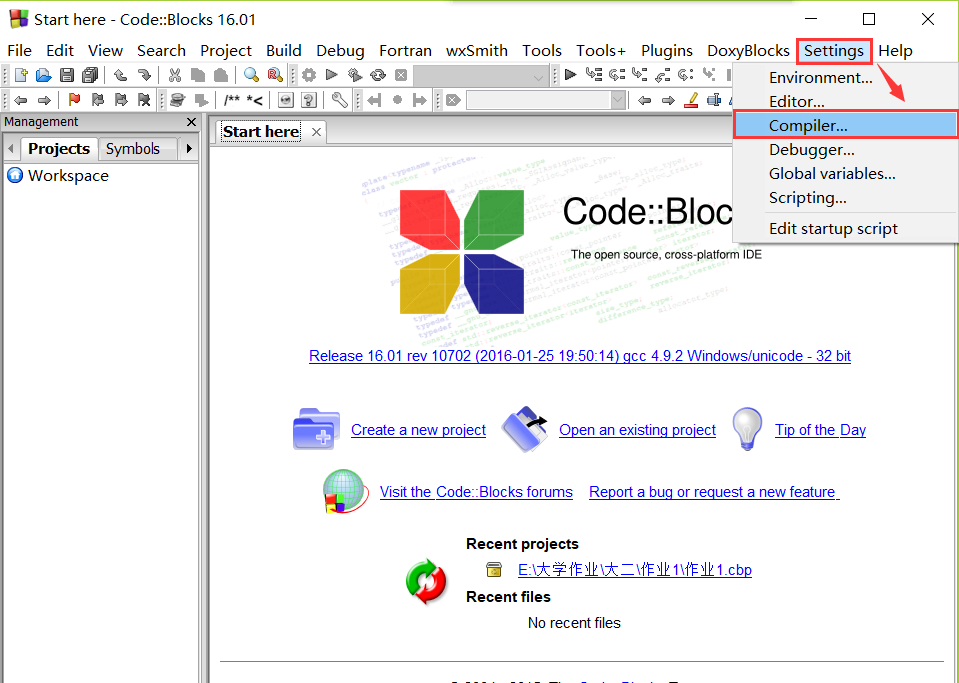Click the Redo arrow icon
959x683 pixels.
(144, 75)
